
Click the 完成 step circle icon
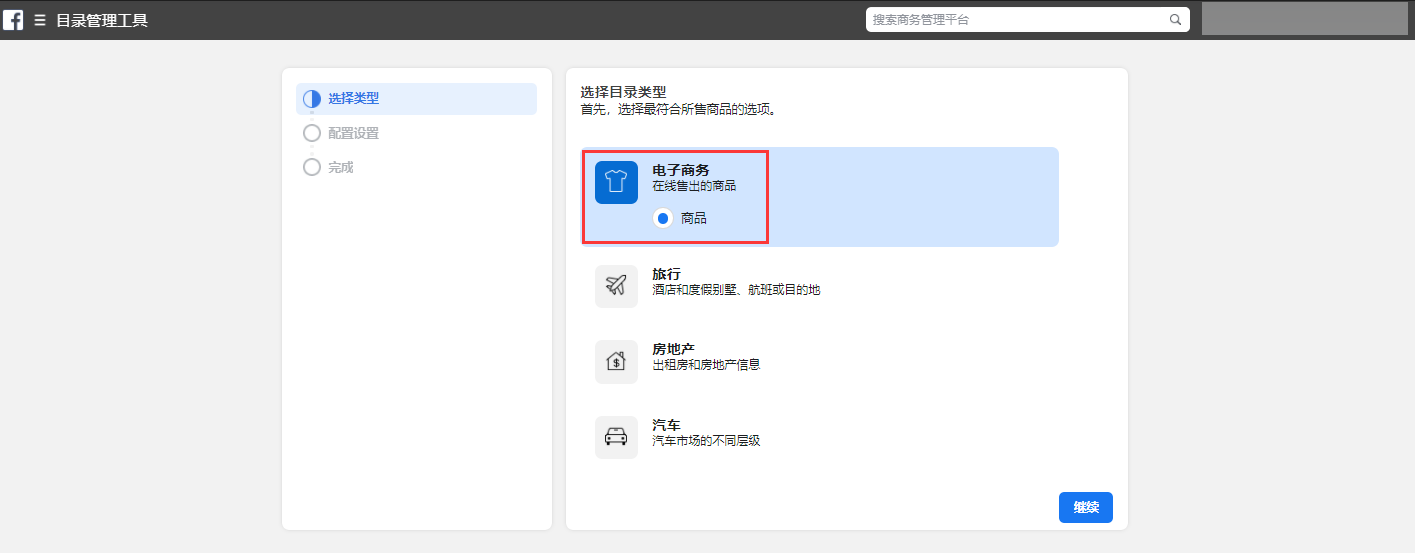point(312,167)
